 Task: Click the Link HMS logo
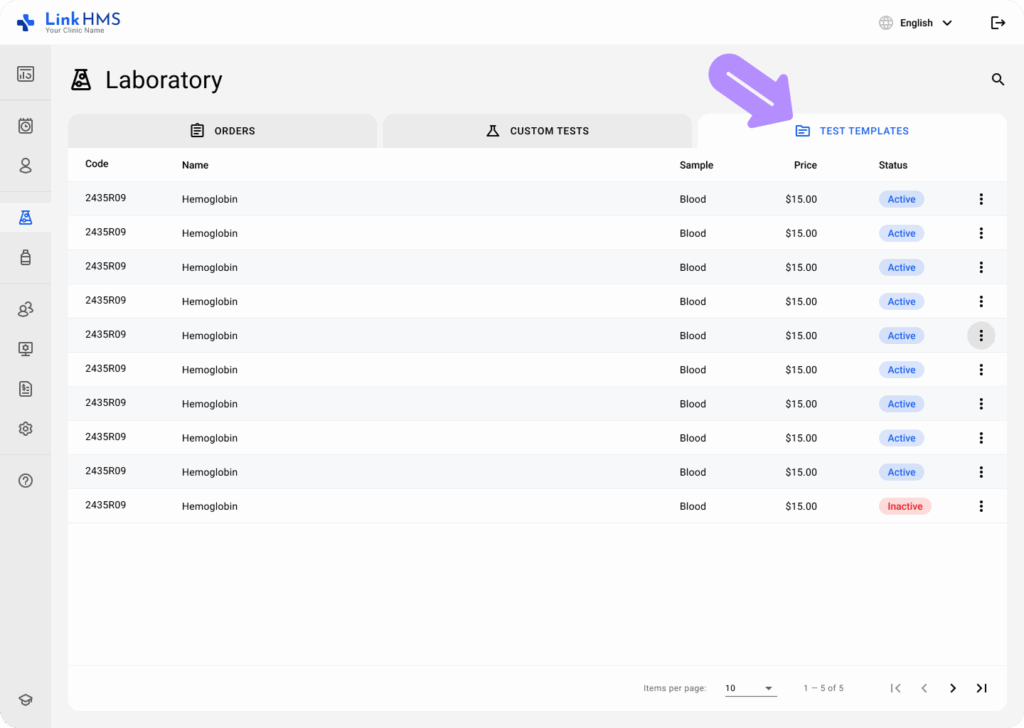pyautogui.click(x=69, y=22)
